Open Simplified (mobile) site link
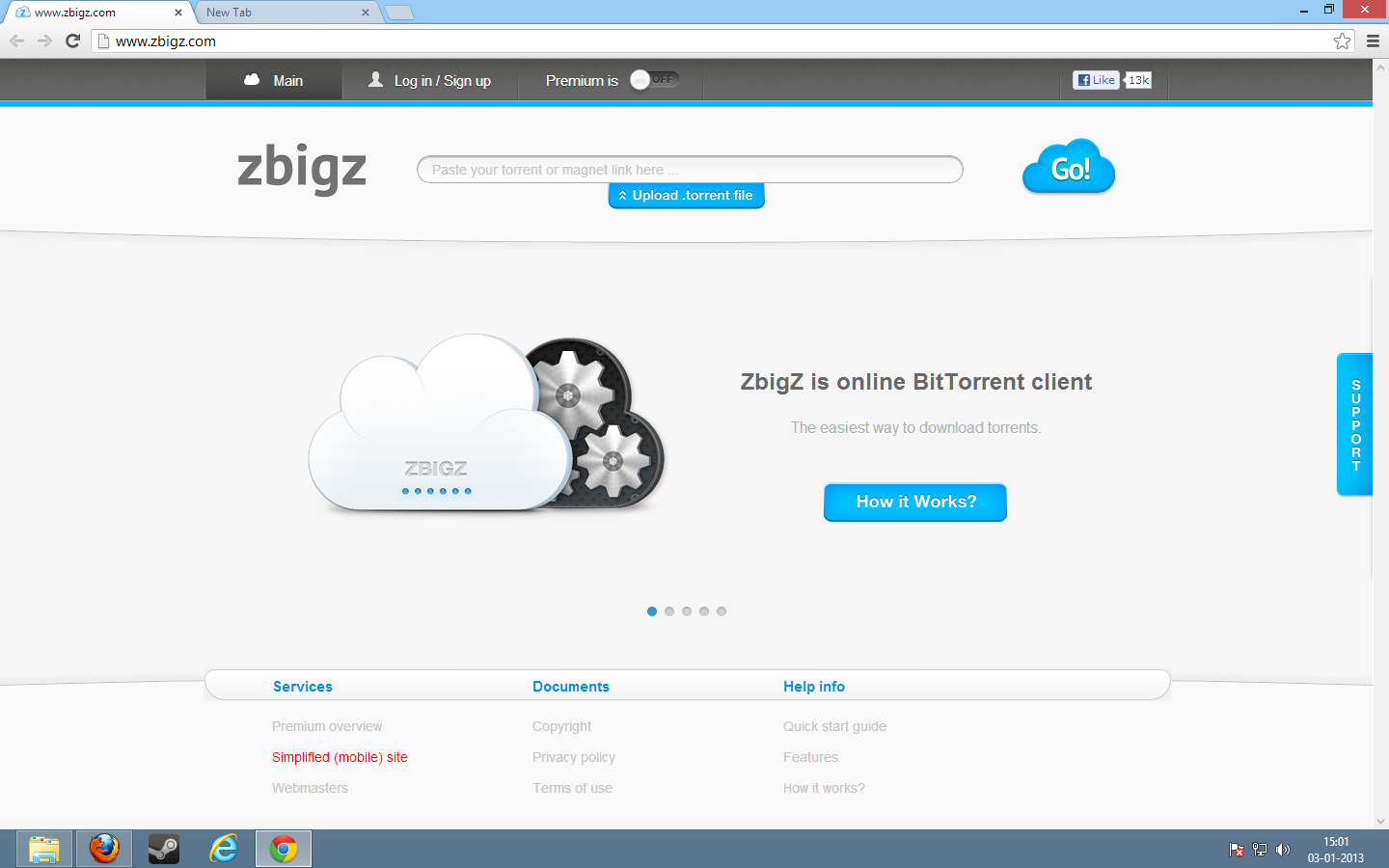The width and height of the screenshot is (1389, 868). pyautogui.click(x=340, y=757)
